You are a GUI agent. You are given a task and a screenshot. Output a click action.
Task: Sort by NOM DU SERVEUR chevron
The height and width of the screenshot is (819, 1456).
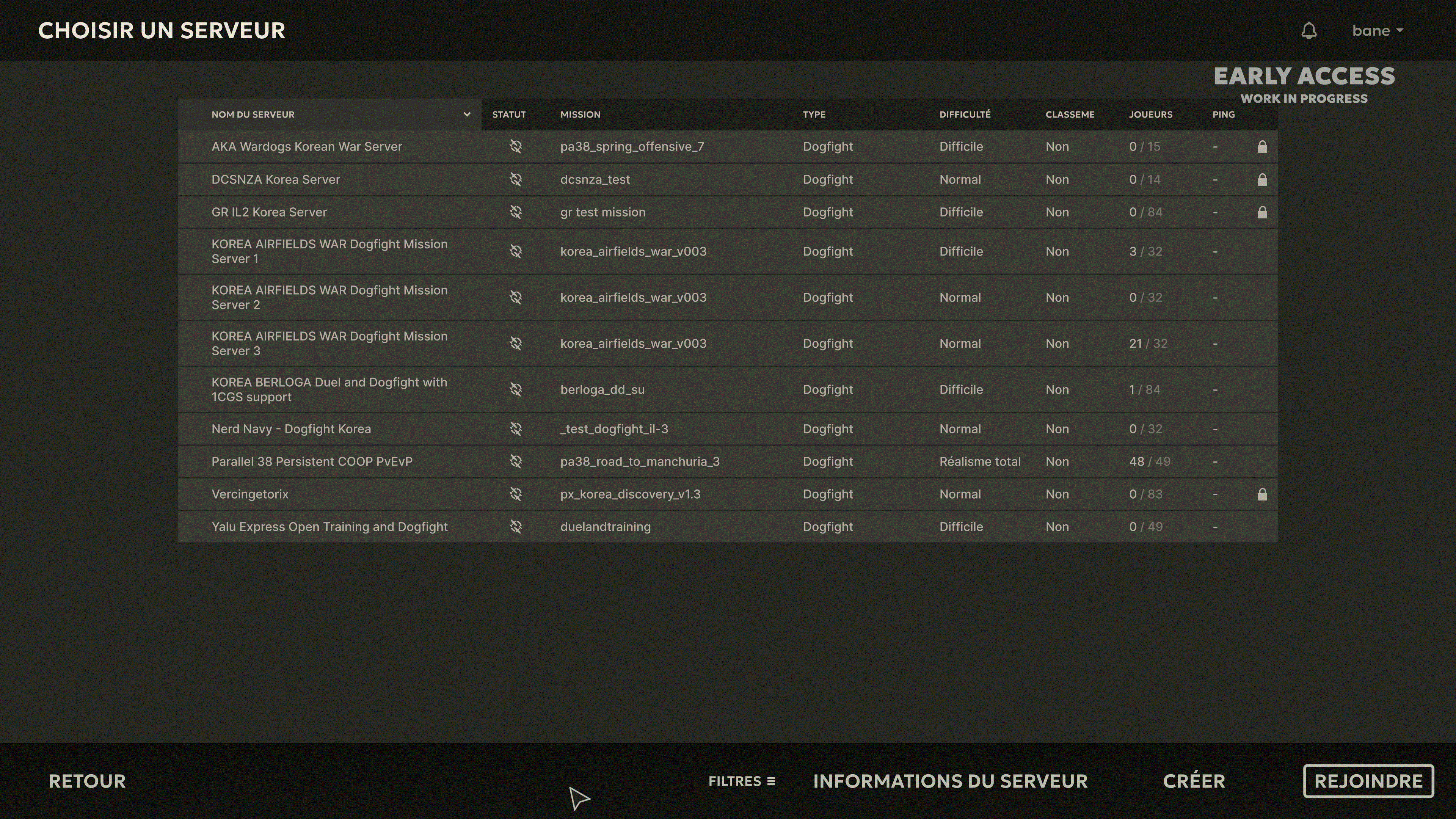467,114
